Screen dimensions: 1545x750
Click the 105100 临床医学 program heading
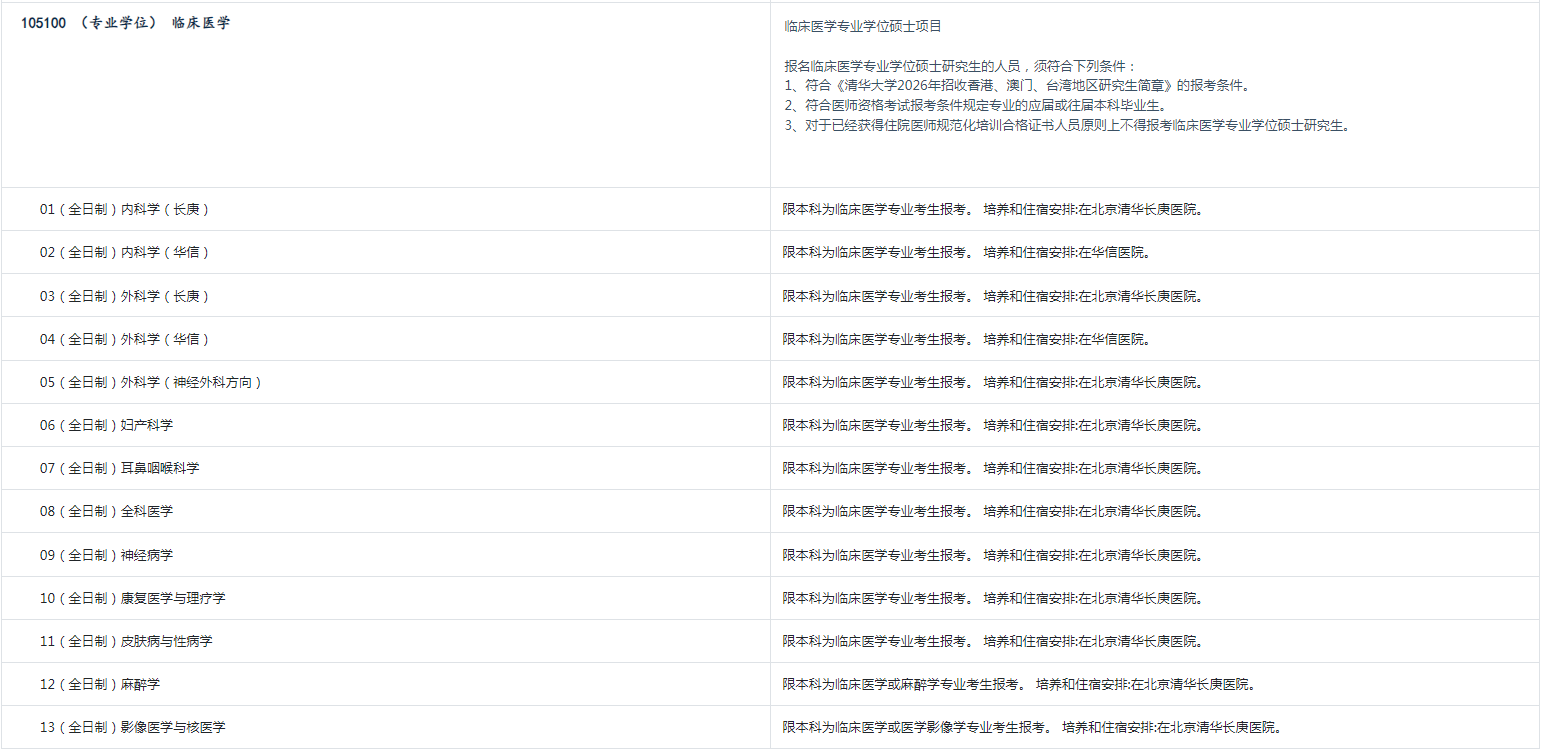pos(126,23)
